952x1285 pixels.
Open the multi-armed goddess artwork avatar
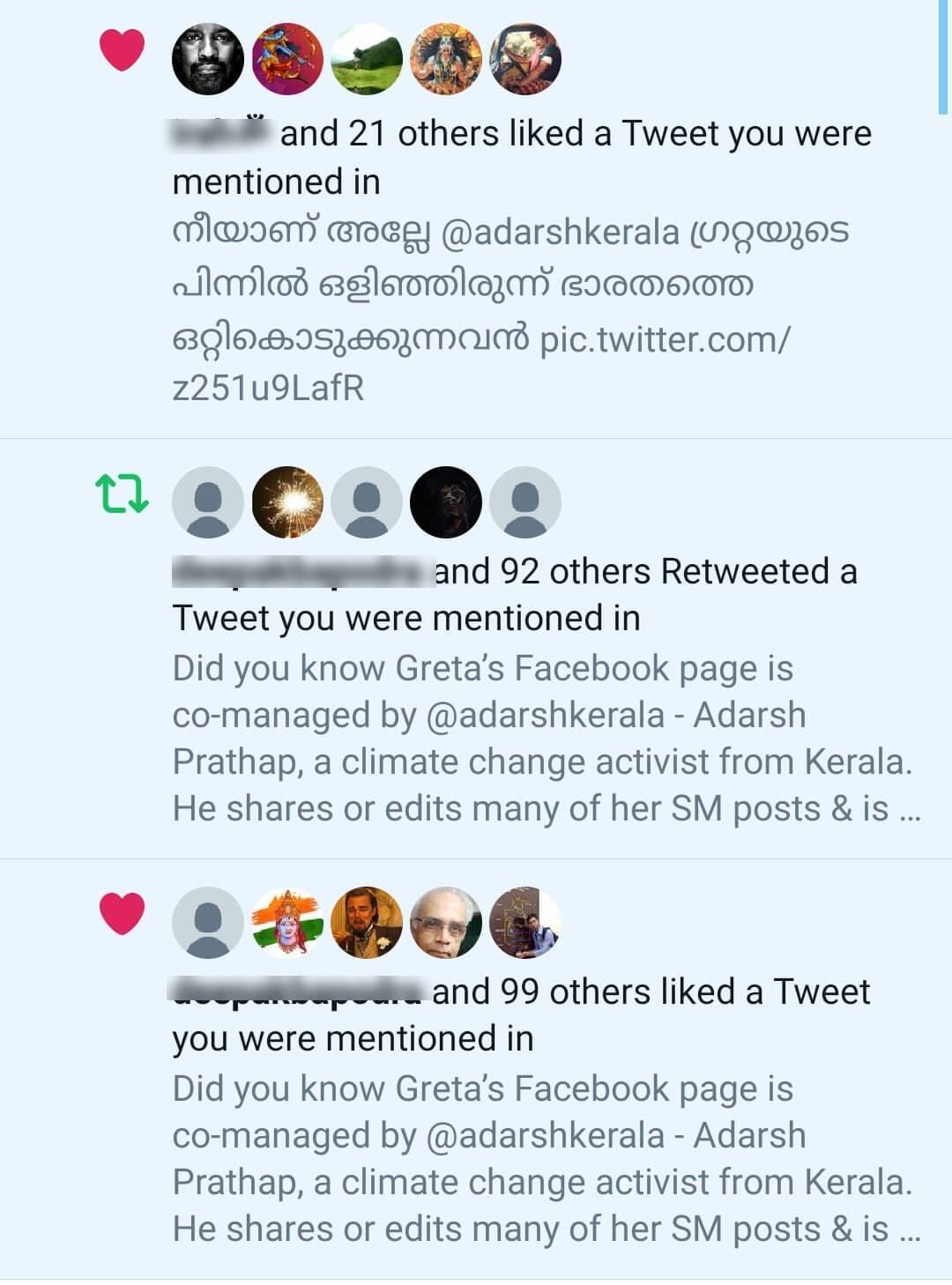446,59
